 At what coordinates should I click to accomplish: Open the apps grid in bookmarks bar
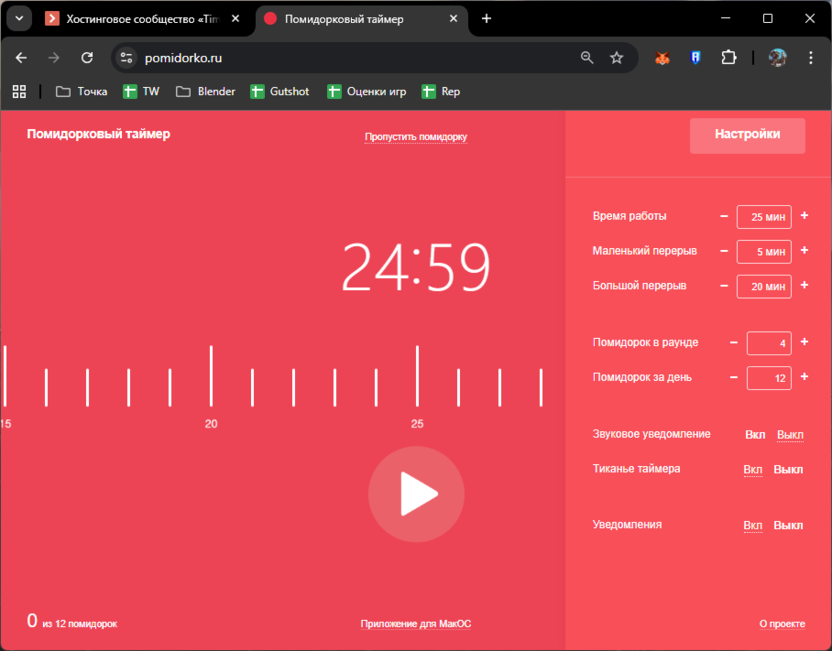coord(19,91)
